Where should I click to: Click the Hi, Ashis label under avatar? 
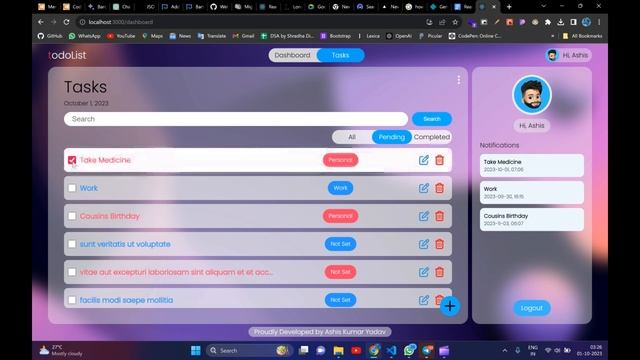point(532,126)
